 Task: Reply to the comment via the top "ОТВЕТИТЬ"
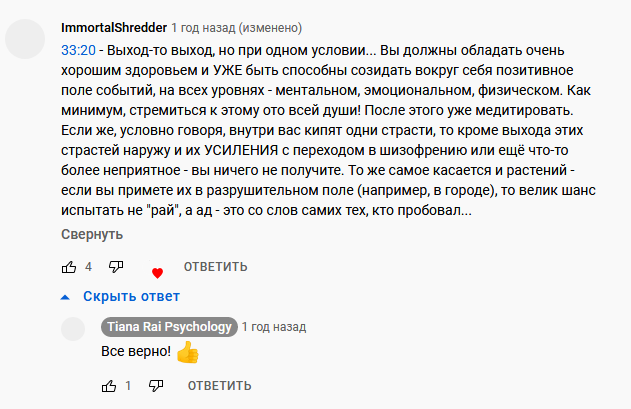[x=216, y=267]
